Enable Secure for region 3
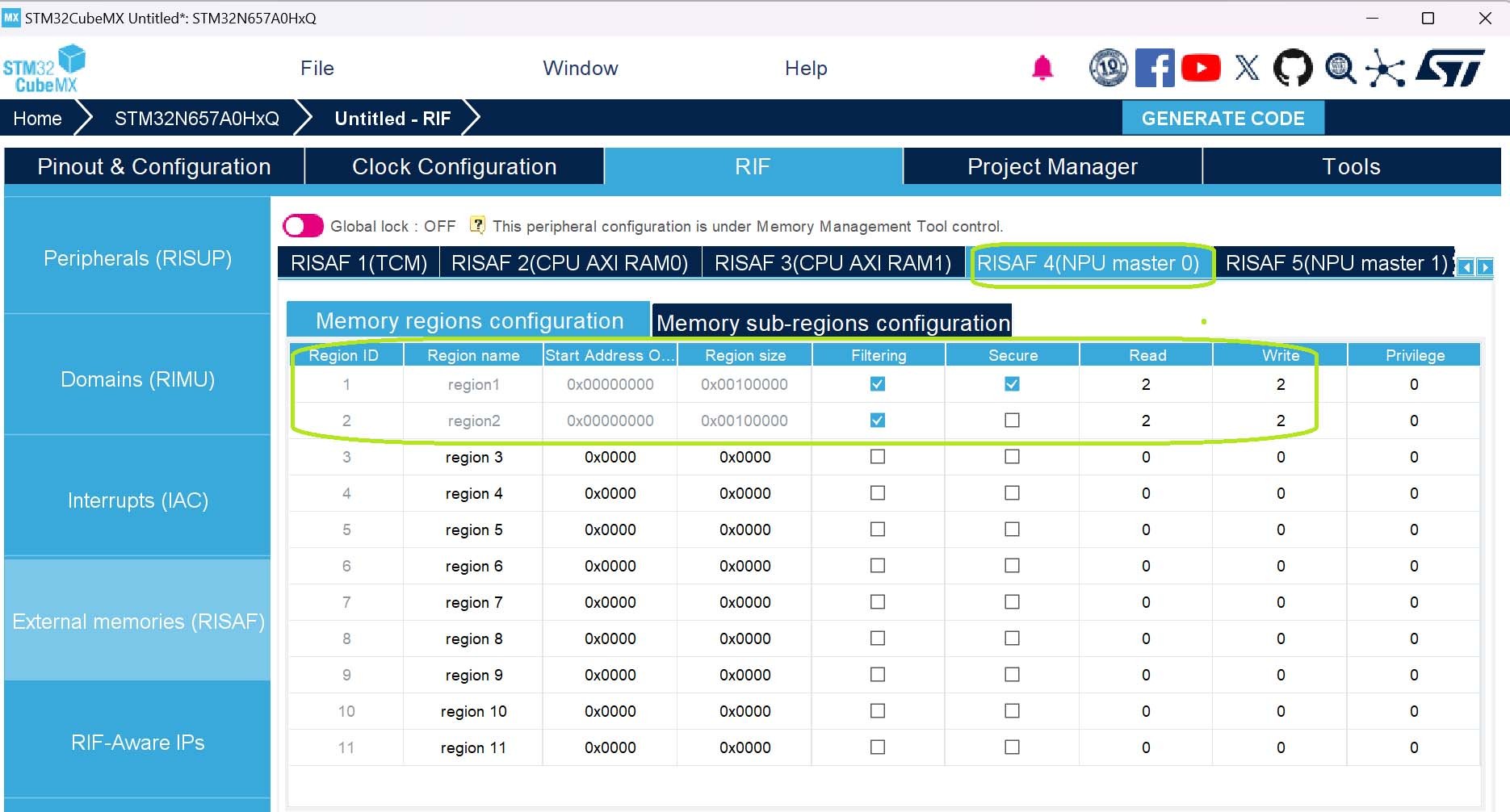Viewport: 1510px width, 812px height. (1012, 457)
